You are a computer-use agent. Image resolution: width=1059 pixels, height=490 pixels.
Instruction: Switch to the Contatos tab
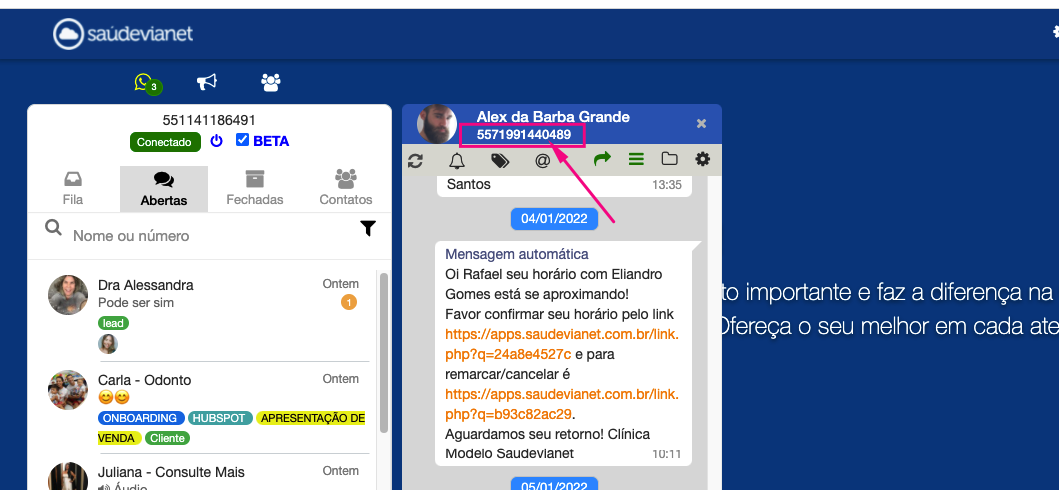[x=346, y=188]
